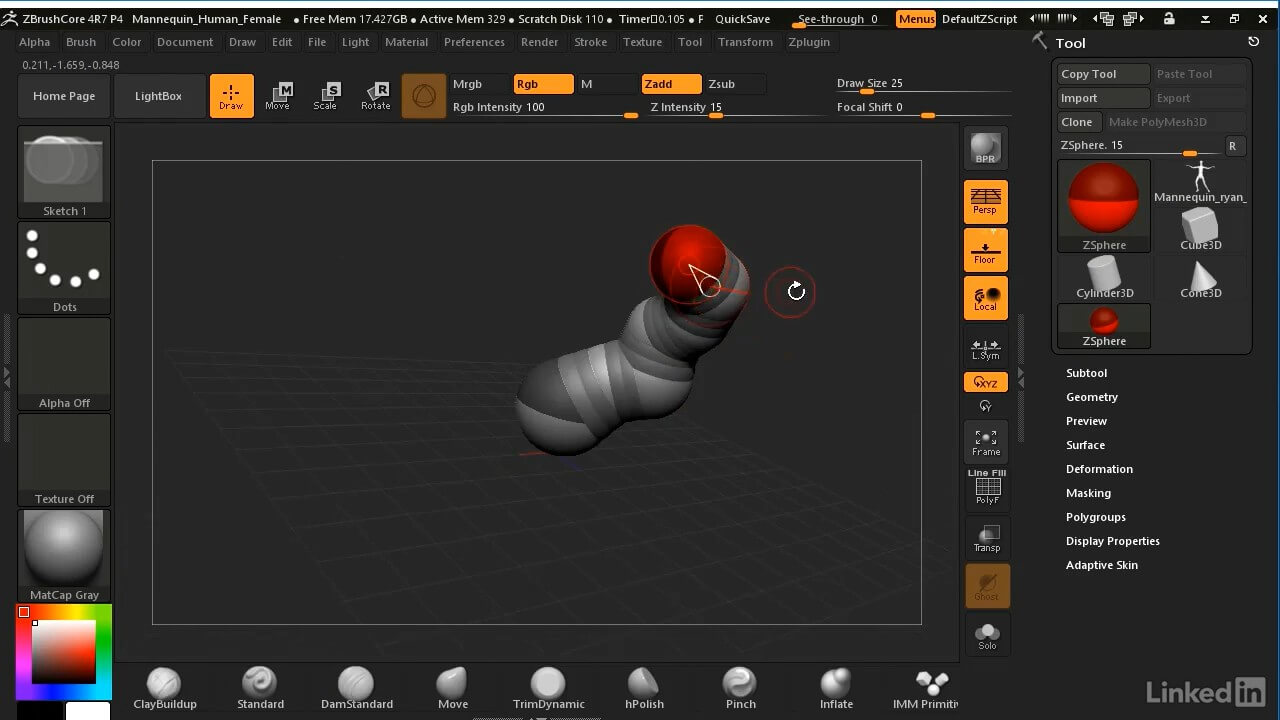Open the MatCap Gray material thumbnail
Image resolution: width=1280 pixels, height=720 pixels.
[x=64, y=555]
